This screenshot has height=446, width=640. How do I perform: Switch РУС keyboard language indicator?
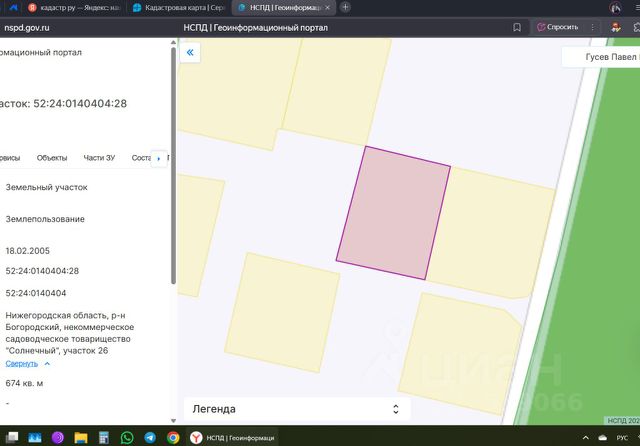tap(622, 437)
